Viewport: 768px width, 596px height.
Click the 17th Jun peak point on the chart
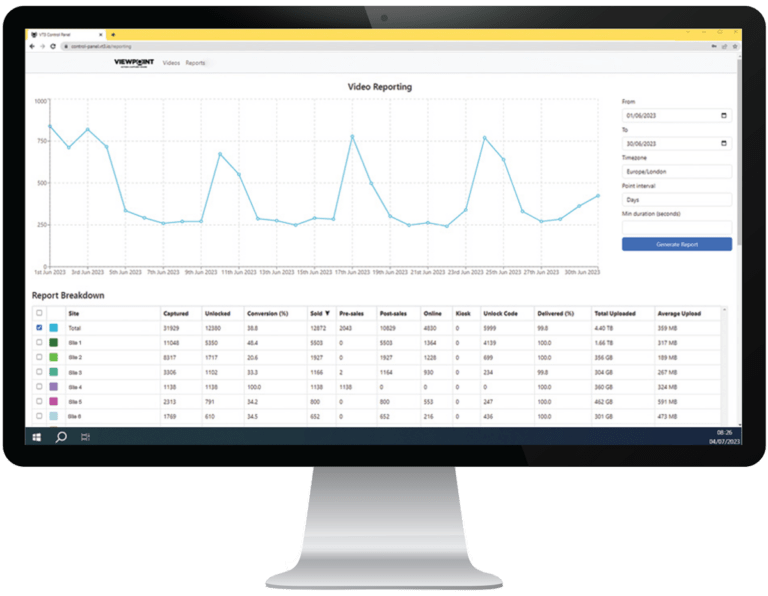352,137
